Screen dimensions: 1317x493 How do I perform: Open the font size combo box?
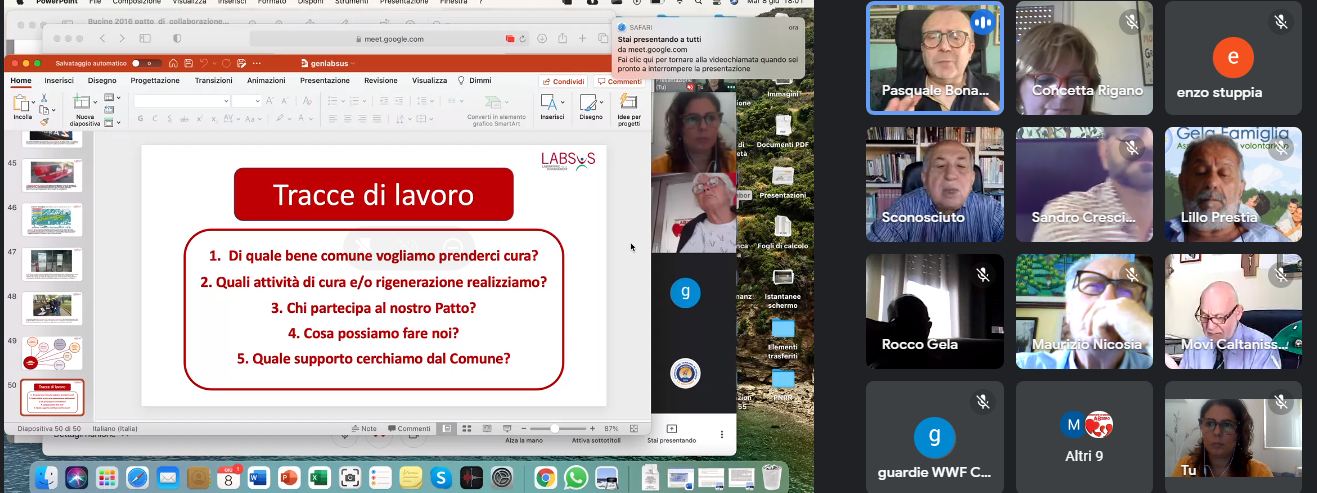(x=246, y=101)
